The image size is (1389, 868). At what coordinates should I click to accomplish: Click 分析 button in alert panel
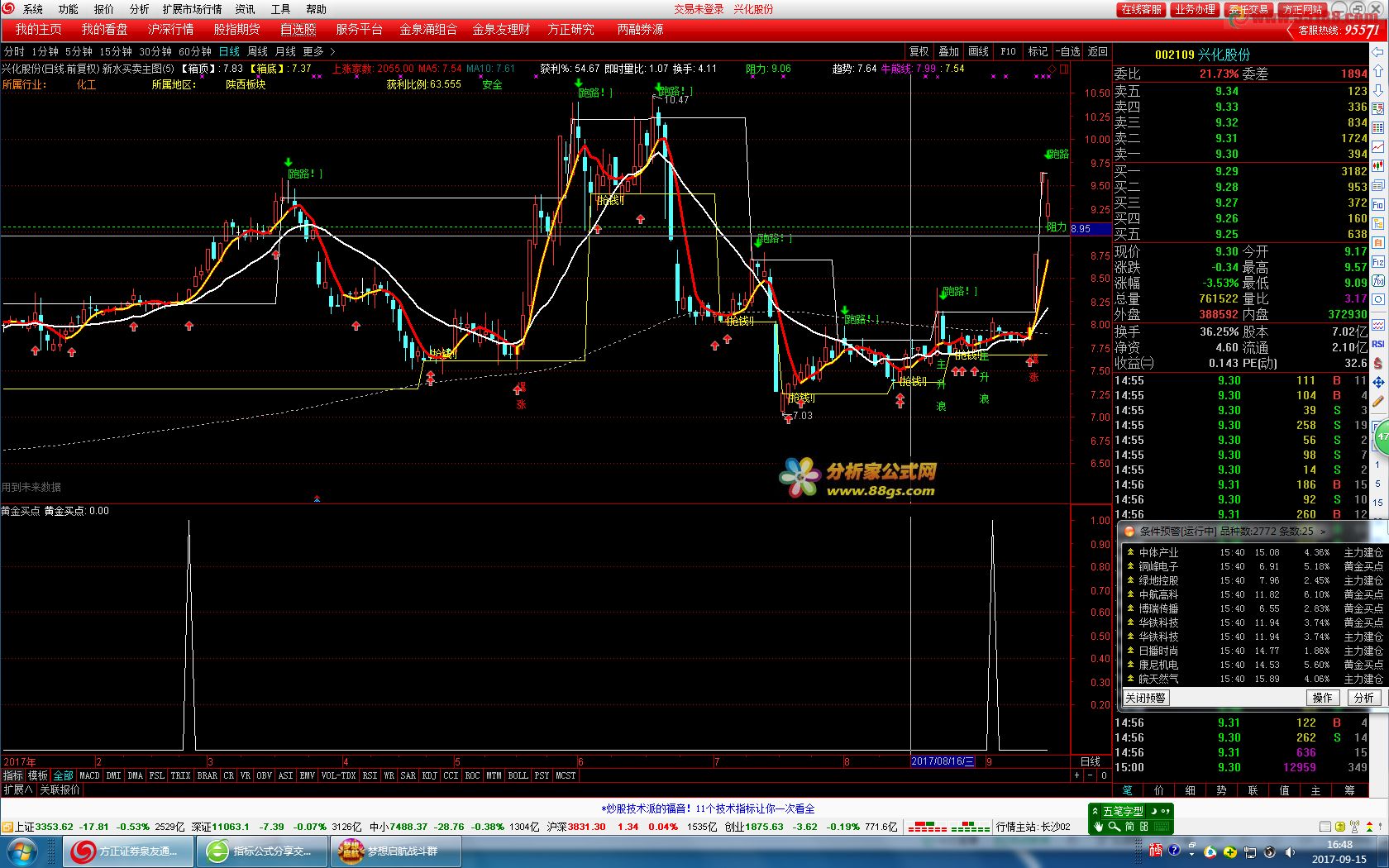click(1363, 698)
